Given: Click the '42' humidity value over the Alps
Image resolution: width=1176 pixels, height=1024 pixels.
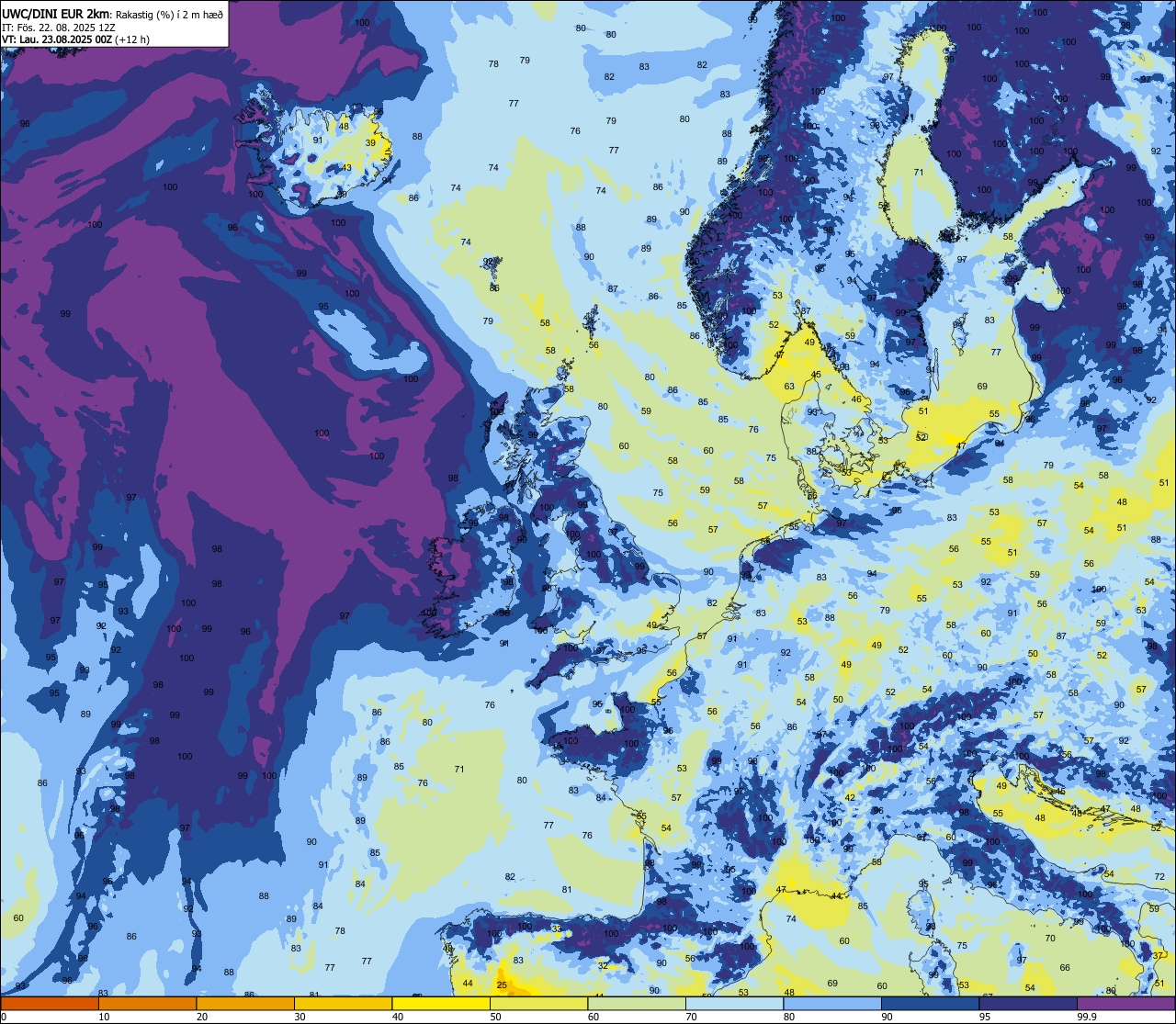Looking at the screenshot, I should pyautogui.click(x=850, y=797).
